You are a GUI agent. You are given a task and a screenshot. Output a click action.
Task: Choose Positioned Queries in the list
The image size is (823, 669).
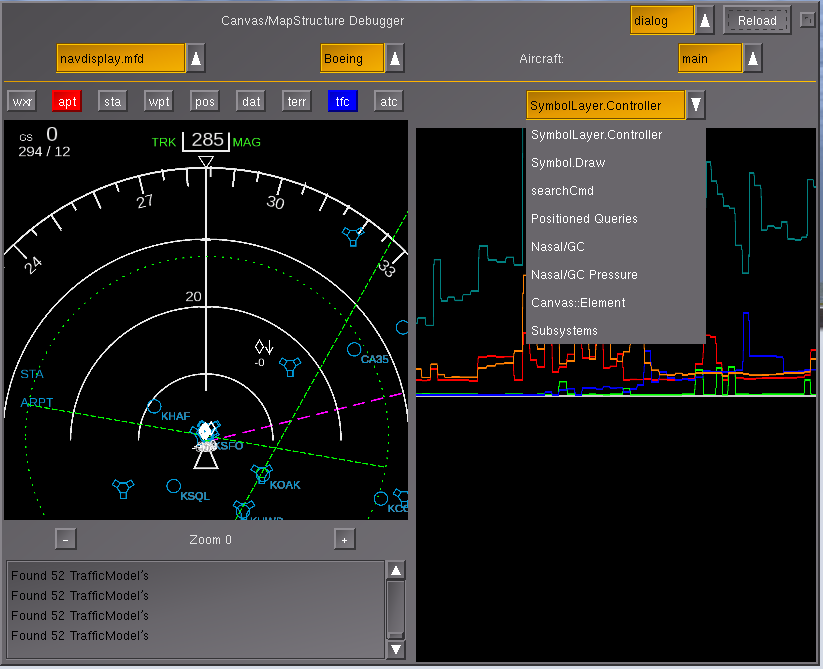click(x=616, y=219)
